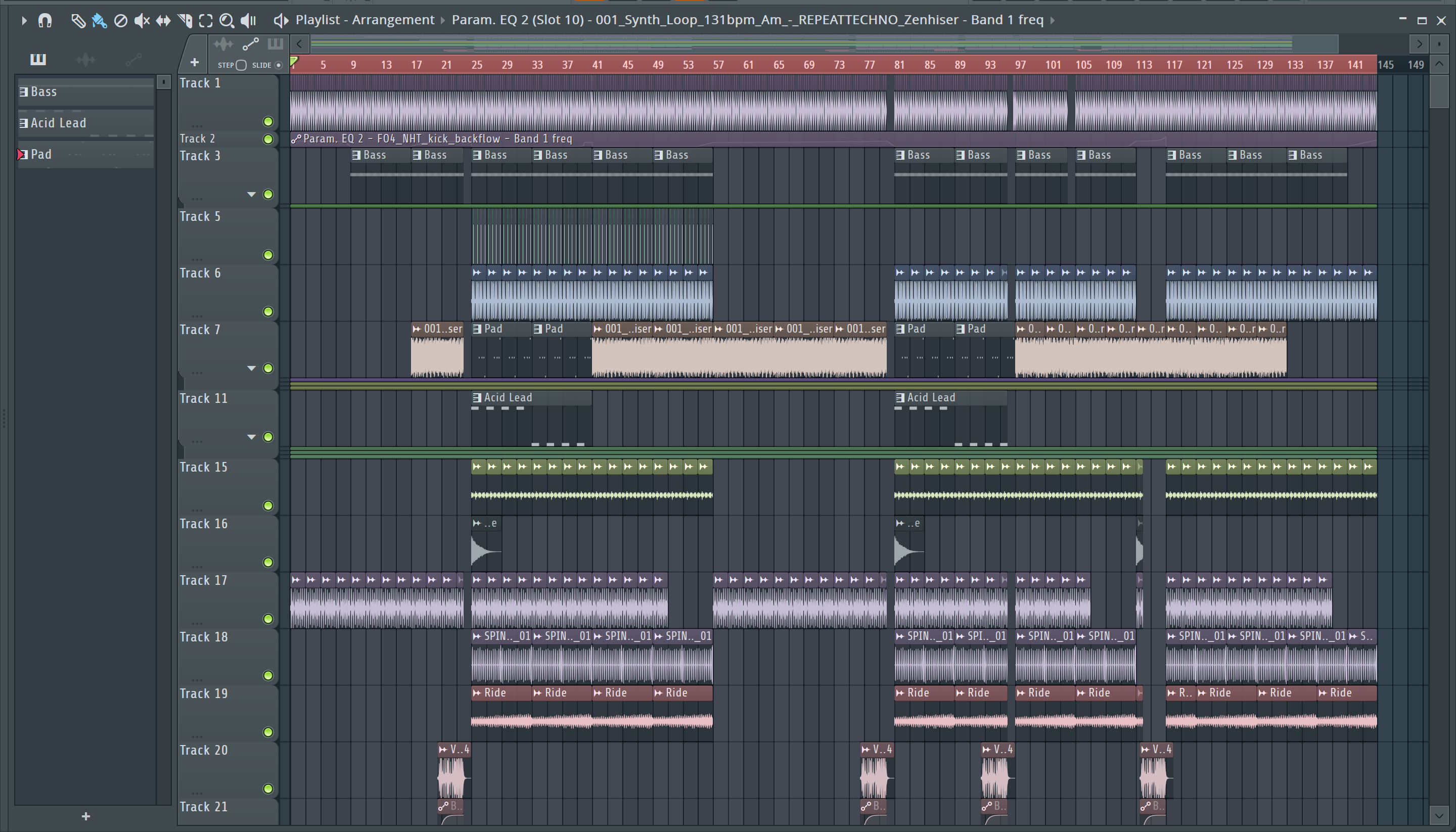Image resolution: width=1456 pixels, height=832 pixels.
Task: Mute Track 11 with green light
Action: pos(268,437)
